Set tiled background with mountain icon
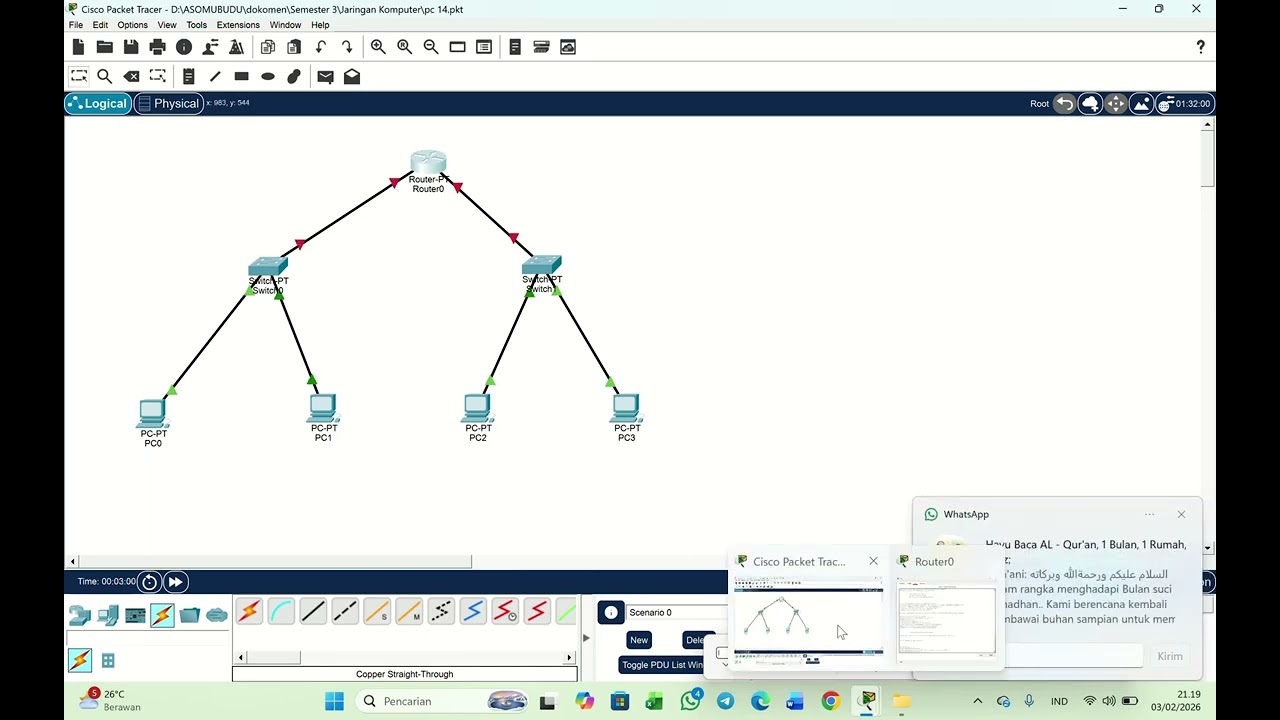This screenshot has height=720, width=1280. click(x=1141, y=103)
